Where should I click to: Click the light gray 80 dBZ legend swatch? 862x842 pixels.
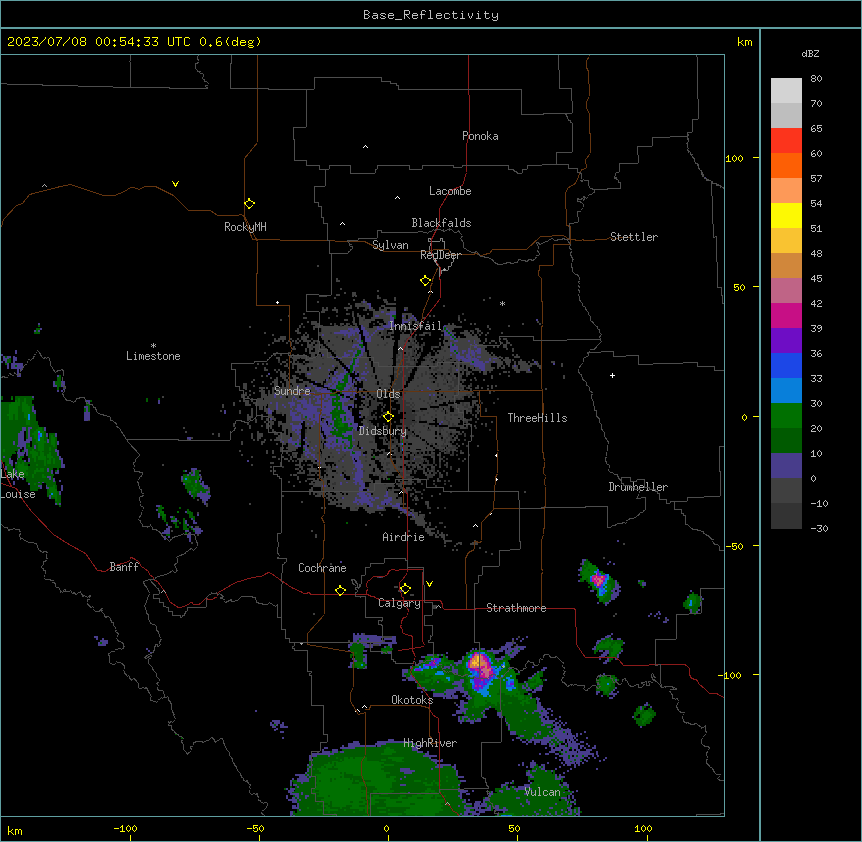[786, 90]
